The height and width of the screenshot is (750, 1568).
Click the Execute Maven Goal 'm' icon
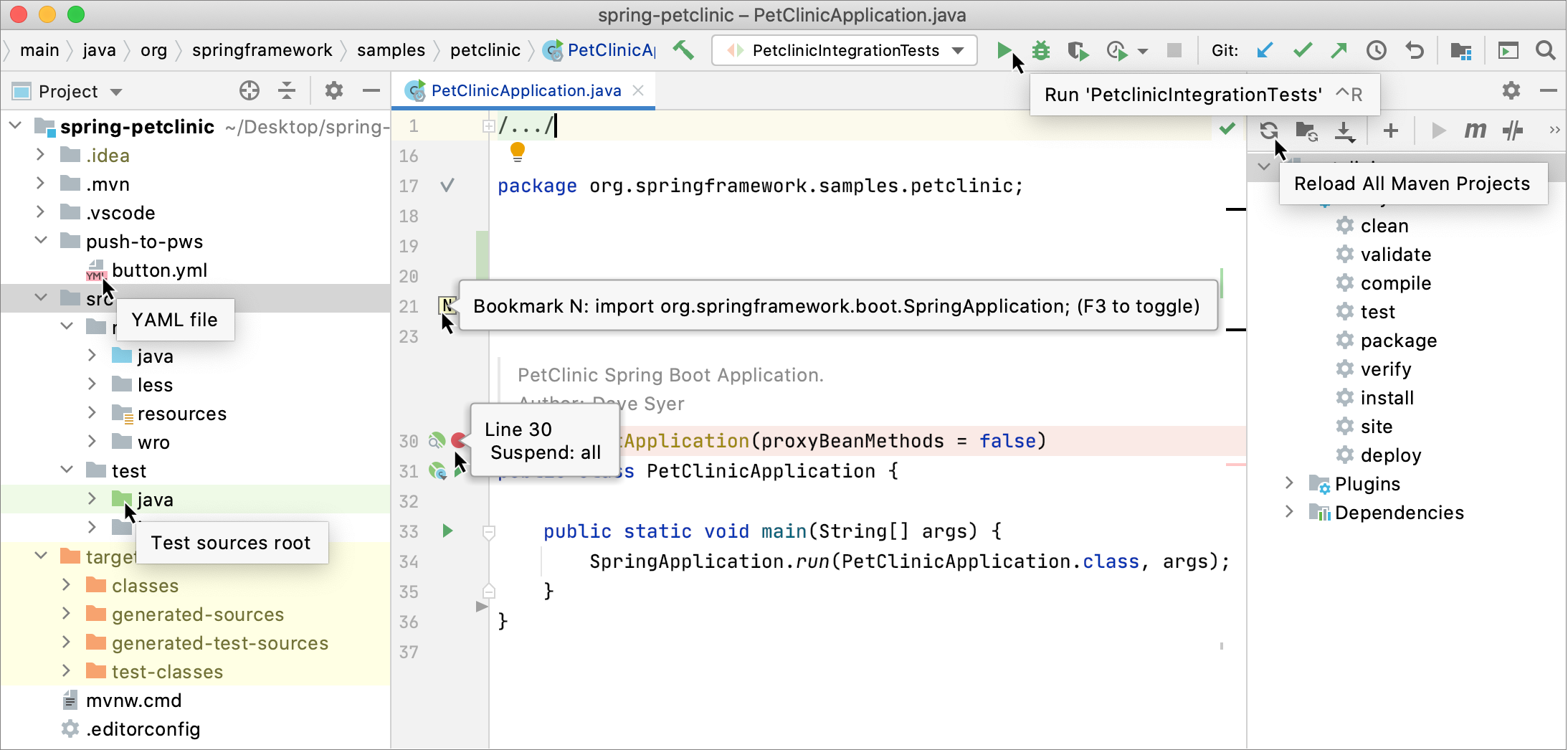point(1475,130)
